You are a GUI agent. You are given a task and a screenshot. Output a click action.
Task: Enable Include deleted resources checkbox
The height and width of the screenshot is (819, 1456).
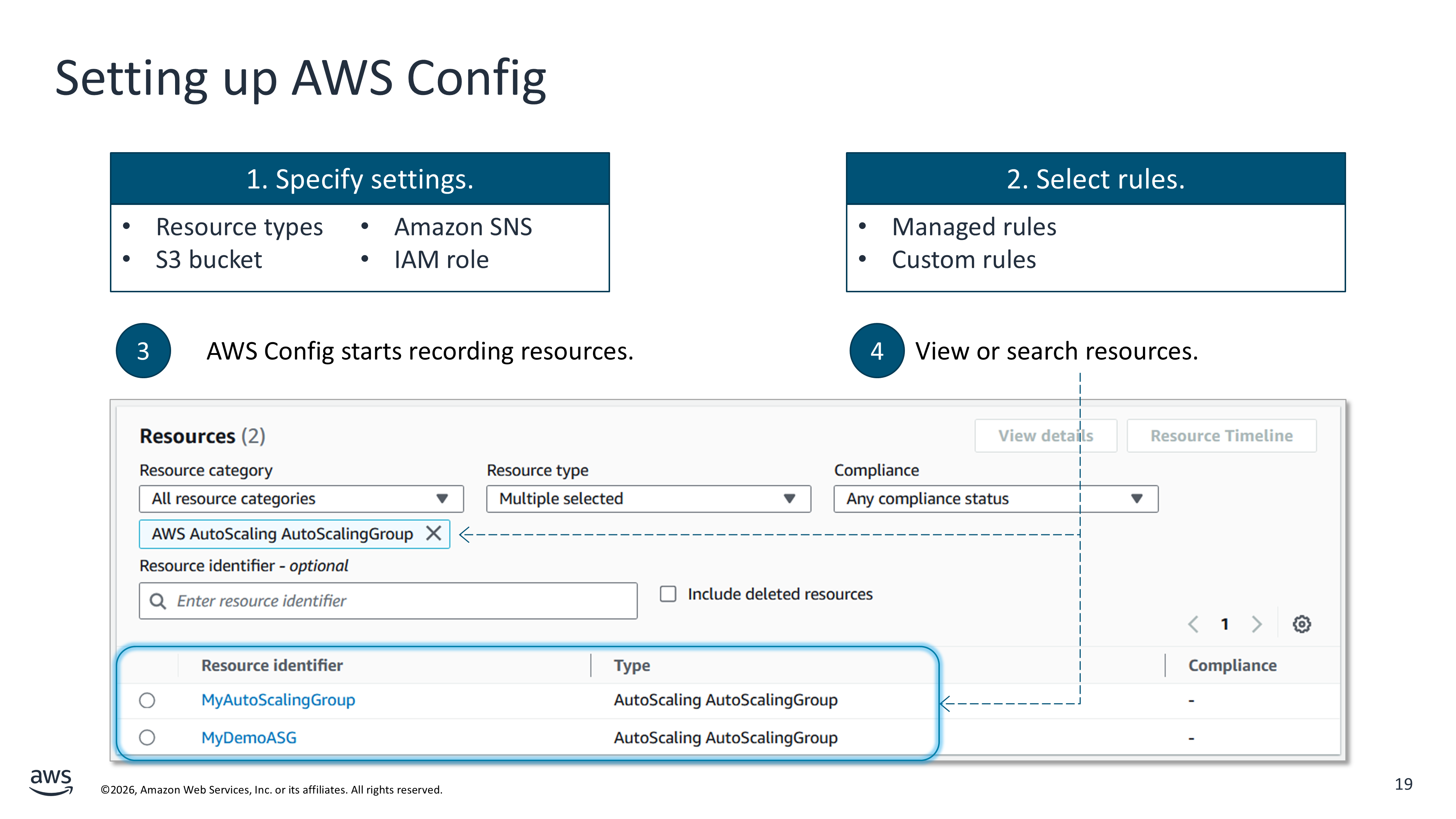(668, 594)
